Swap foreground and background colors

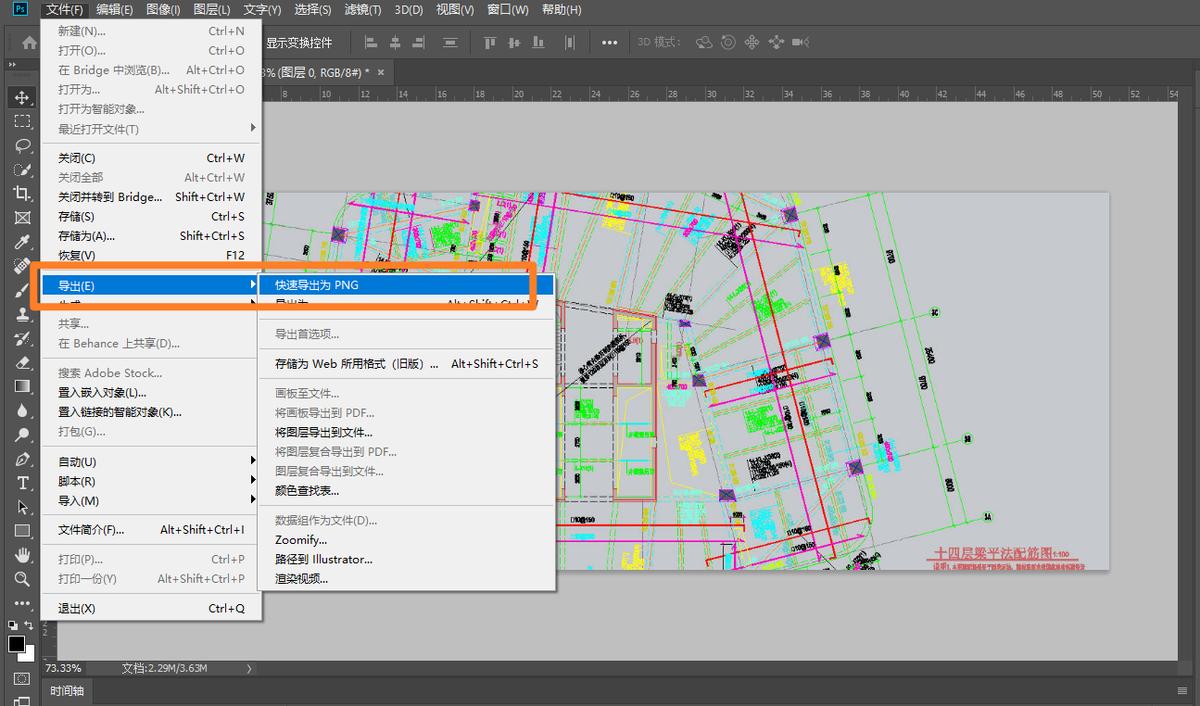click(29, 625)
